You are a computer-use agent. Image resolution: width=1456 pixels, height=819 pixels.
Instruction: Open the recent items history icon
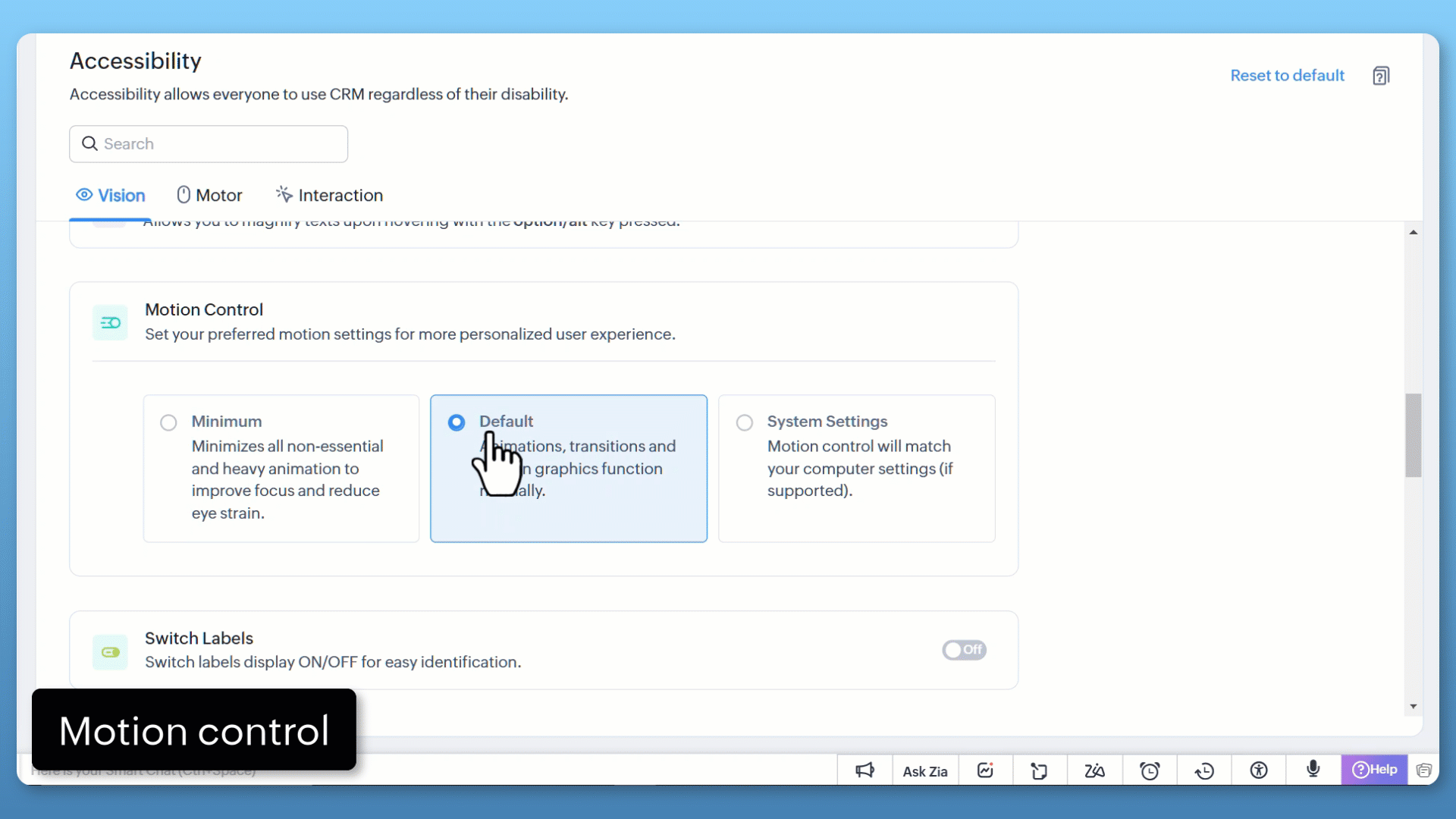pyautogui.click(x=1204, y=770)
